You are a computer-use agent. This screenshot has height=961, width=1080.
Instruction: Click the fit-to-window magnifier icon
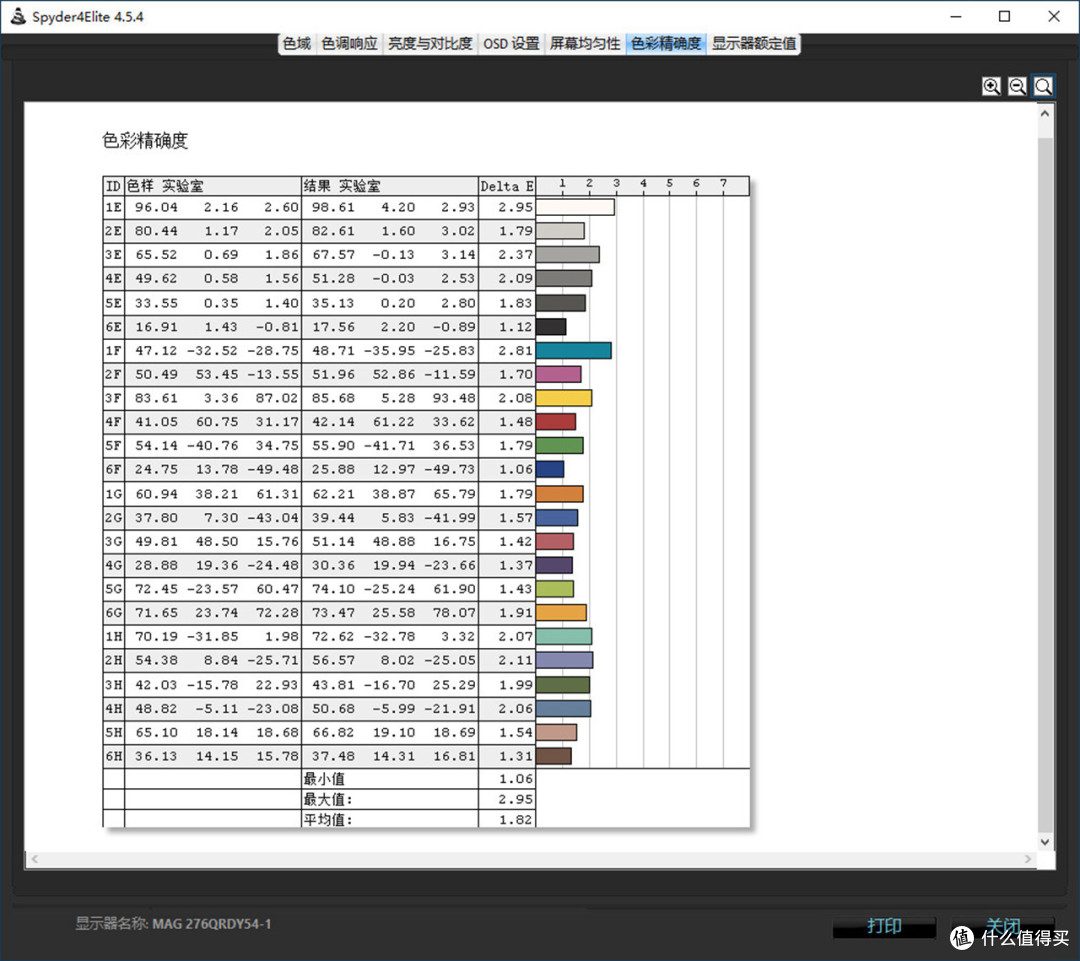click(x=1043, y=86)
